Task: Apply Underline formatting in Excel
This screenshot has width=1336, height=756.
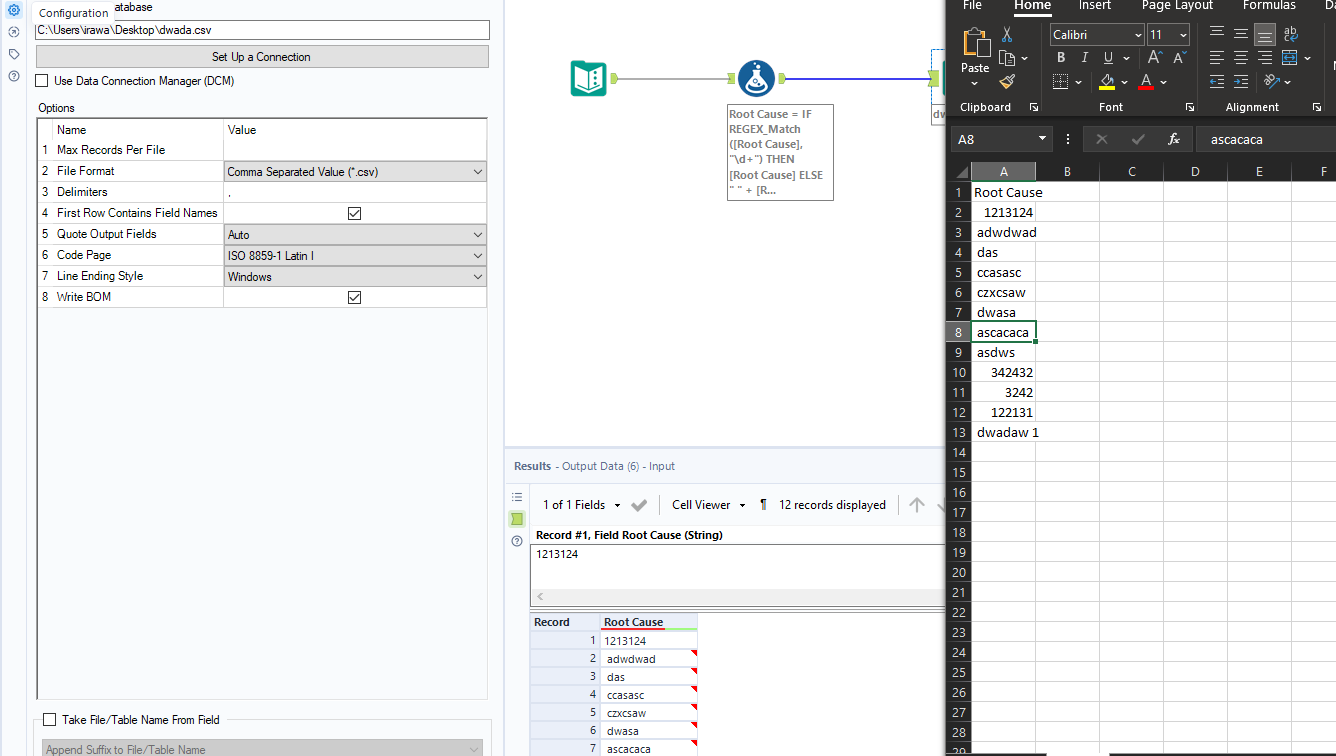Action: 1107,57
